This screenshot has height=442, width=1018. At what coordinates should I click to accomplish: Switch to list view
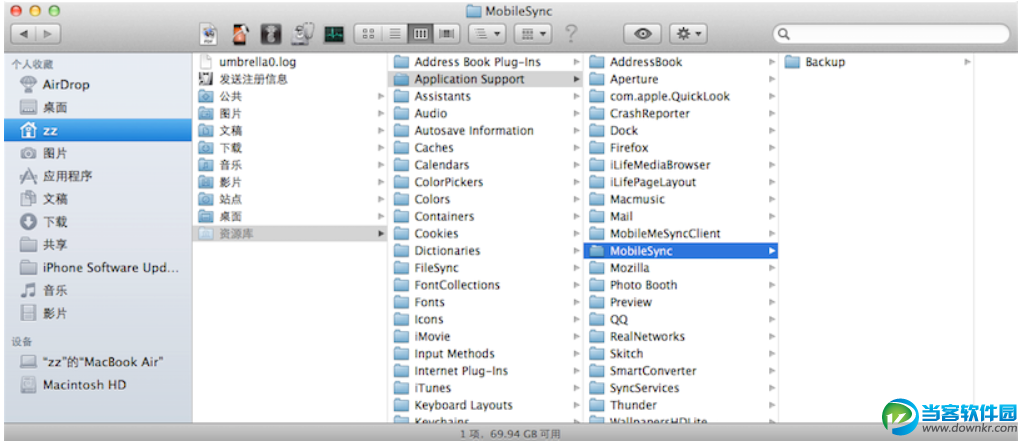click(x=394, y=34)
